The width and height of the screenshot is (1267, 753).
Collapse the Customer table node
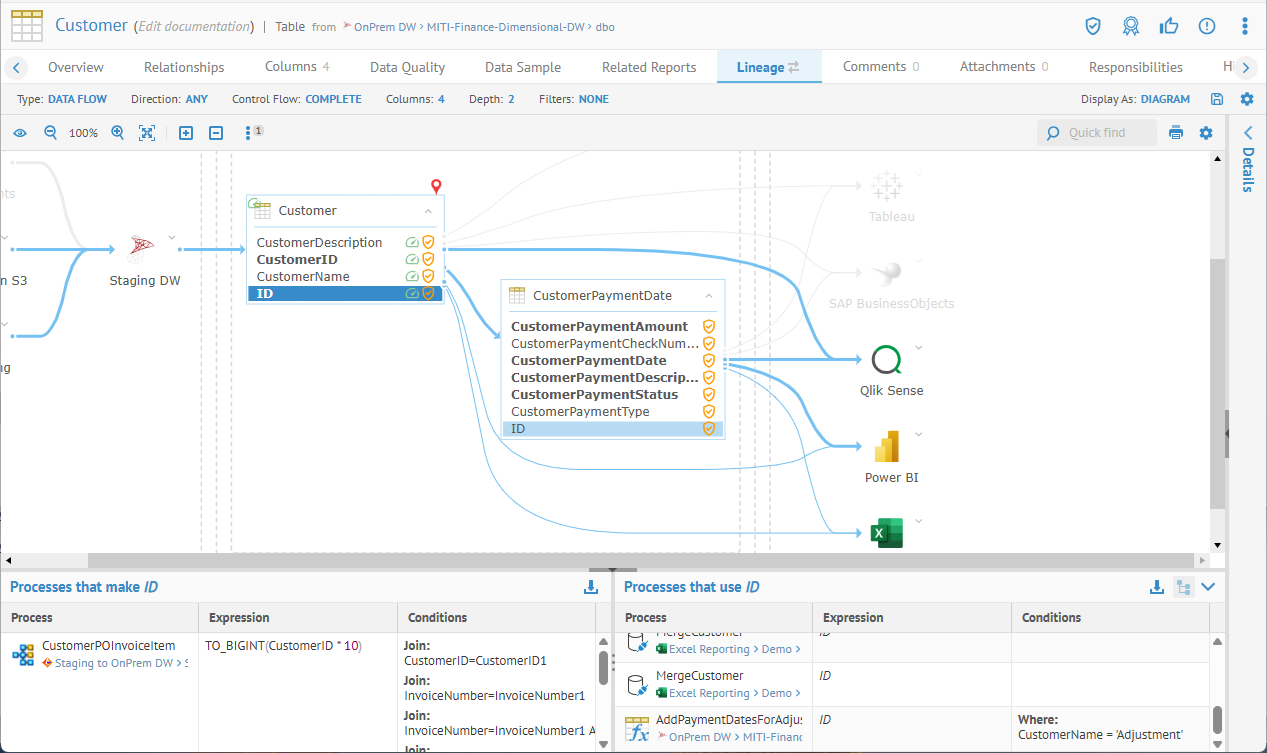428,211
